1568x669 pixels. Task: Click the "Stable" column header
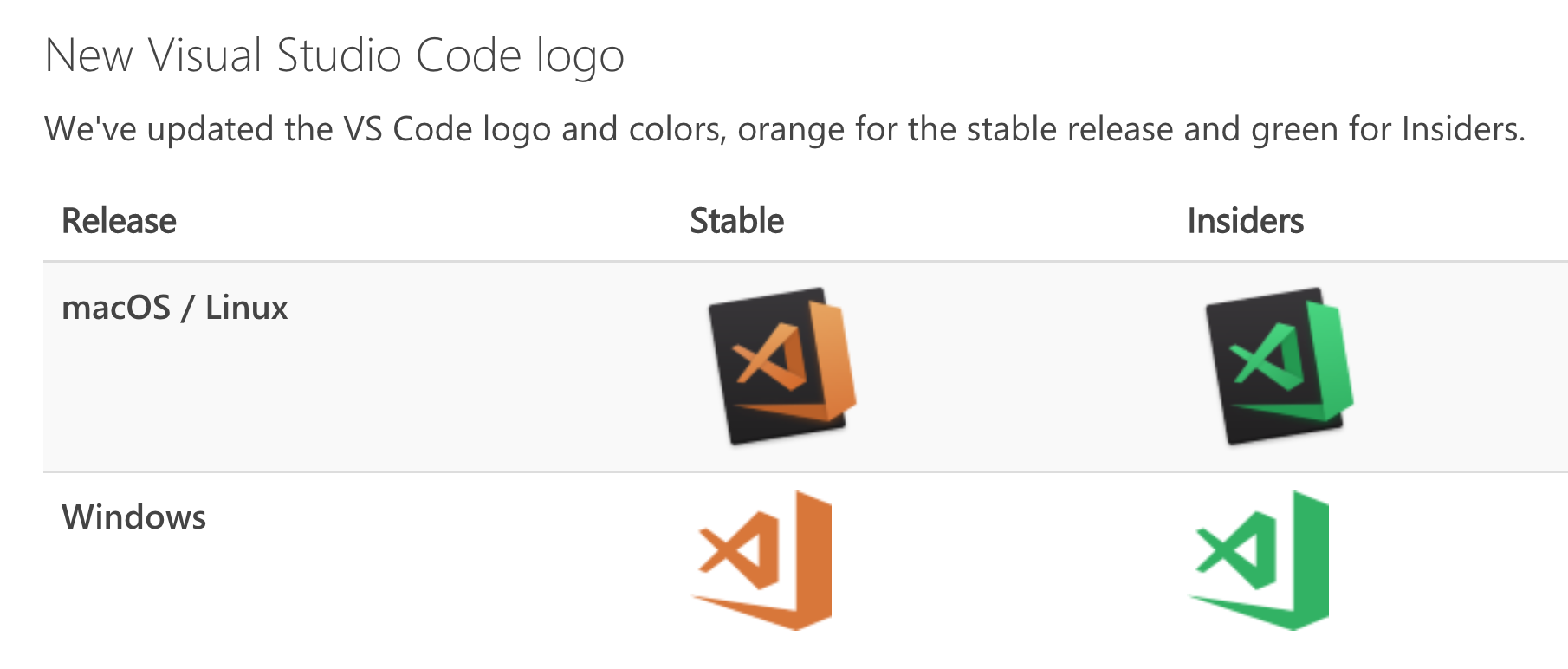737,221
